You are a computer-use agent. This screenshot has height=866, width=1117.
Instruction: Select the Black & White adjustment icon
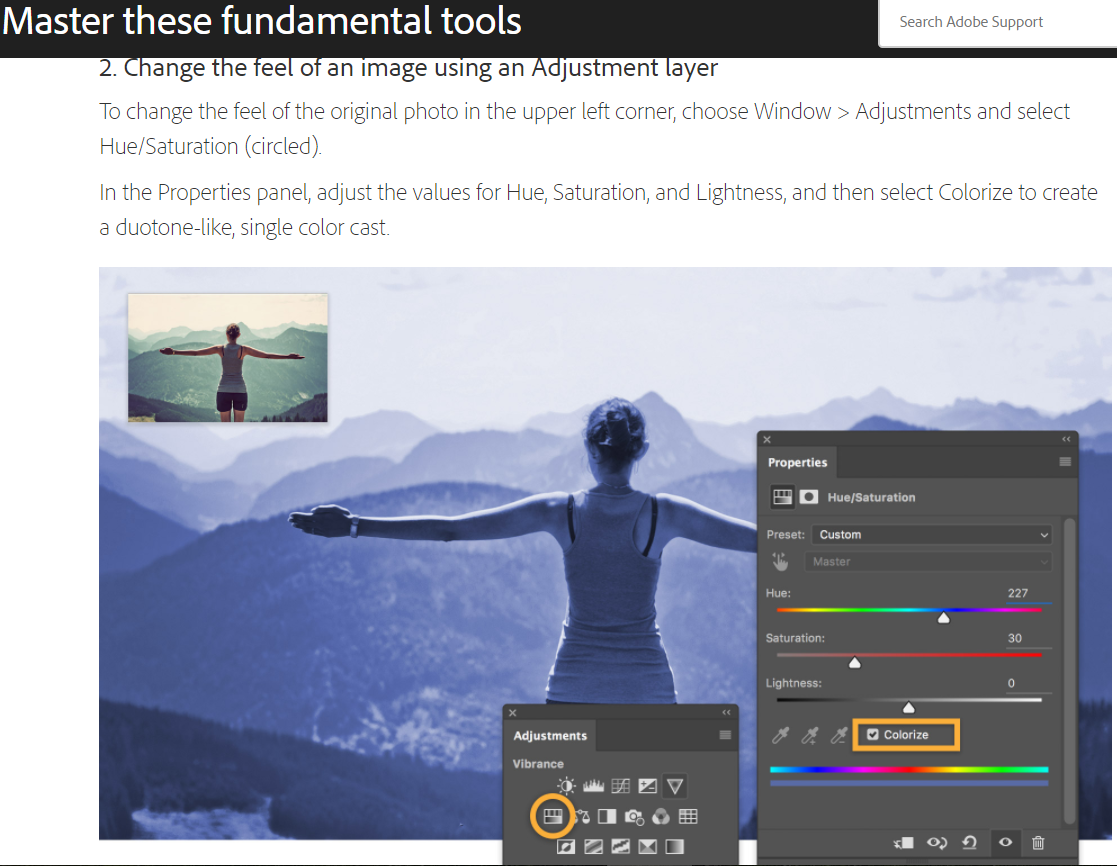point(607,816)
